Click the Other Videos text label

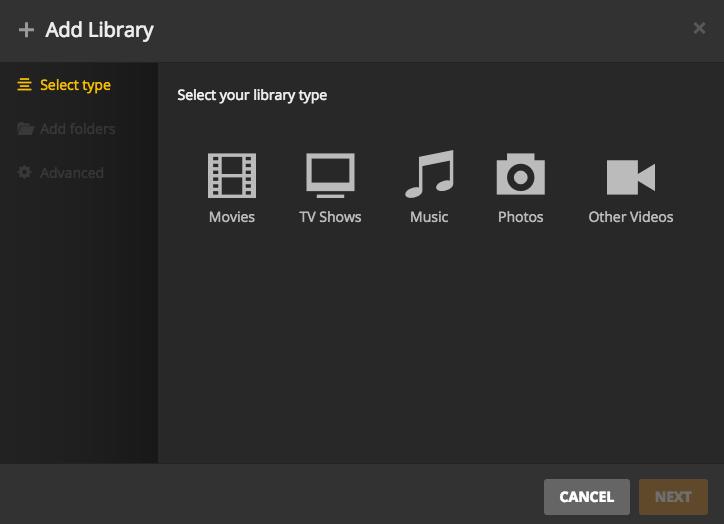(x=630, y=217)
